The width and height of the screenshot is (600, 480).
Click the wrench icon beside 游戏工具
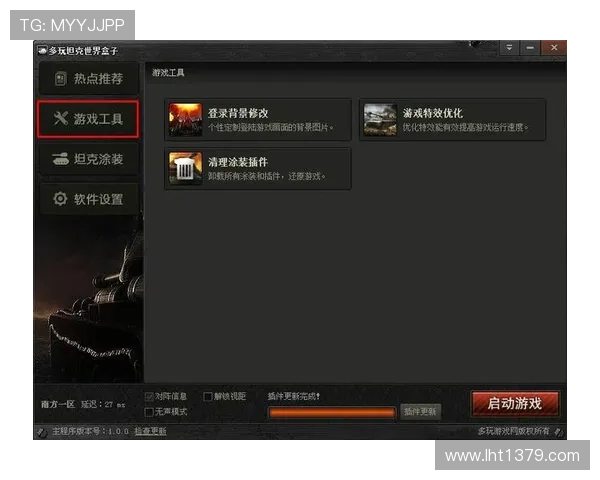pos(61,118)
